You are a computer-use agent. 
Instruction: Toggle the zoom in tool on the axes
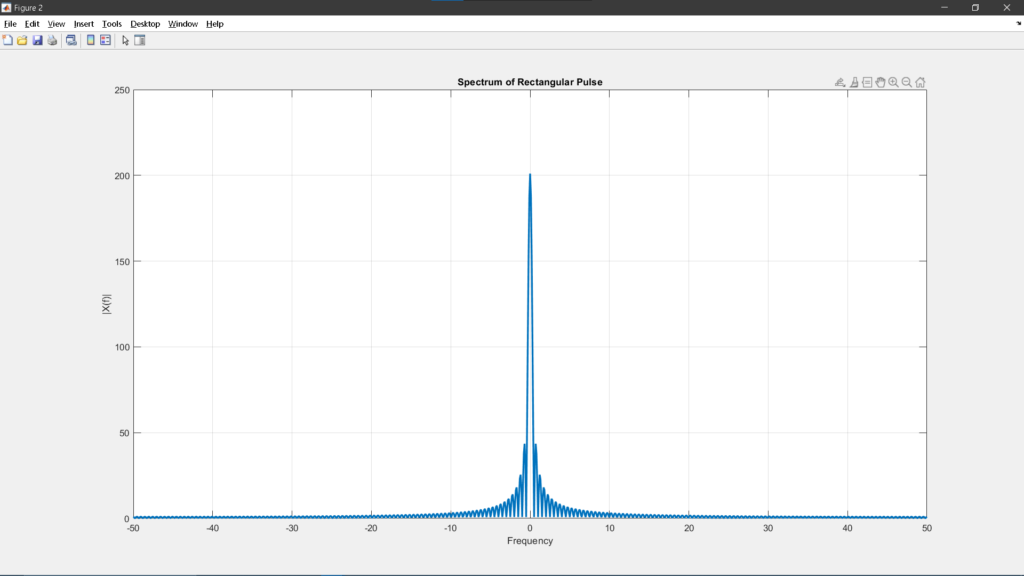(893, 82)
